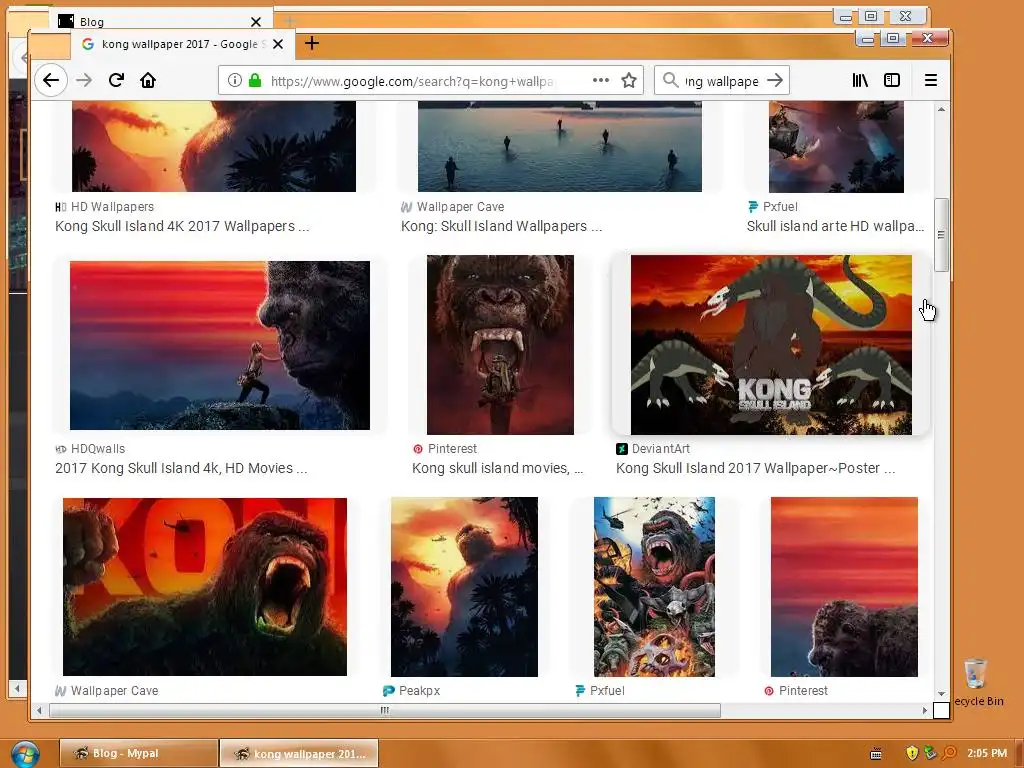Click the vertical scrollbar up arrow
The width and height of the screenshot is (1024, 768).
coord(941,109)
